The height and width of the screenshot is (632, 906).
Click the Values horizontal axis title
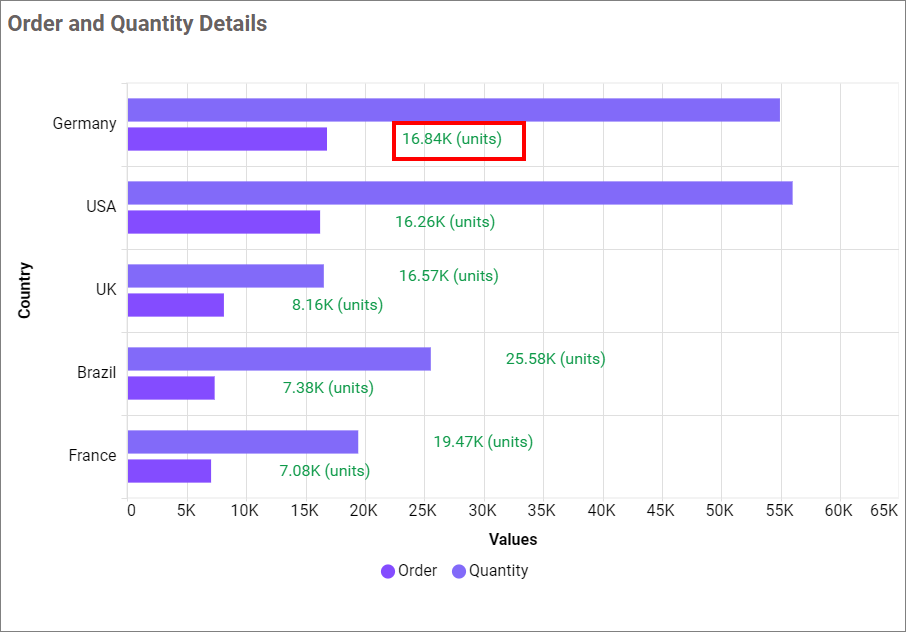pyautogui.click(x=513, y=540)
